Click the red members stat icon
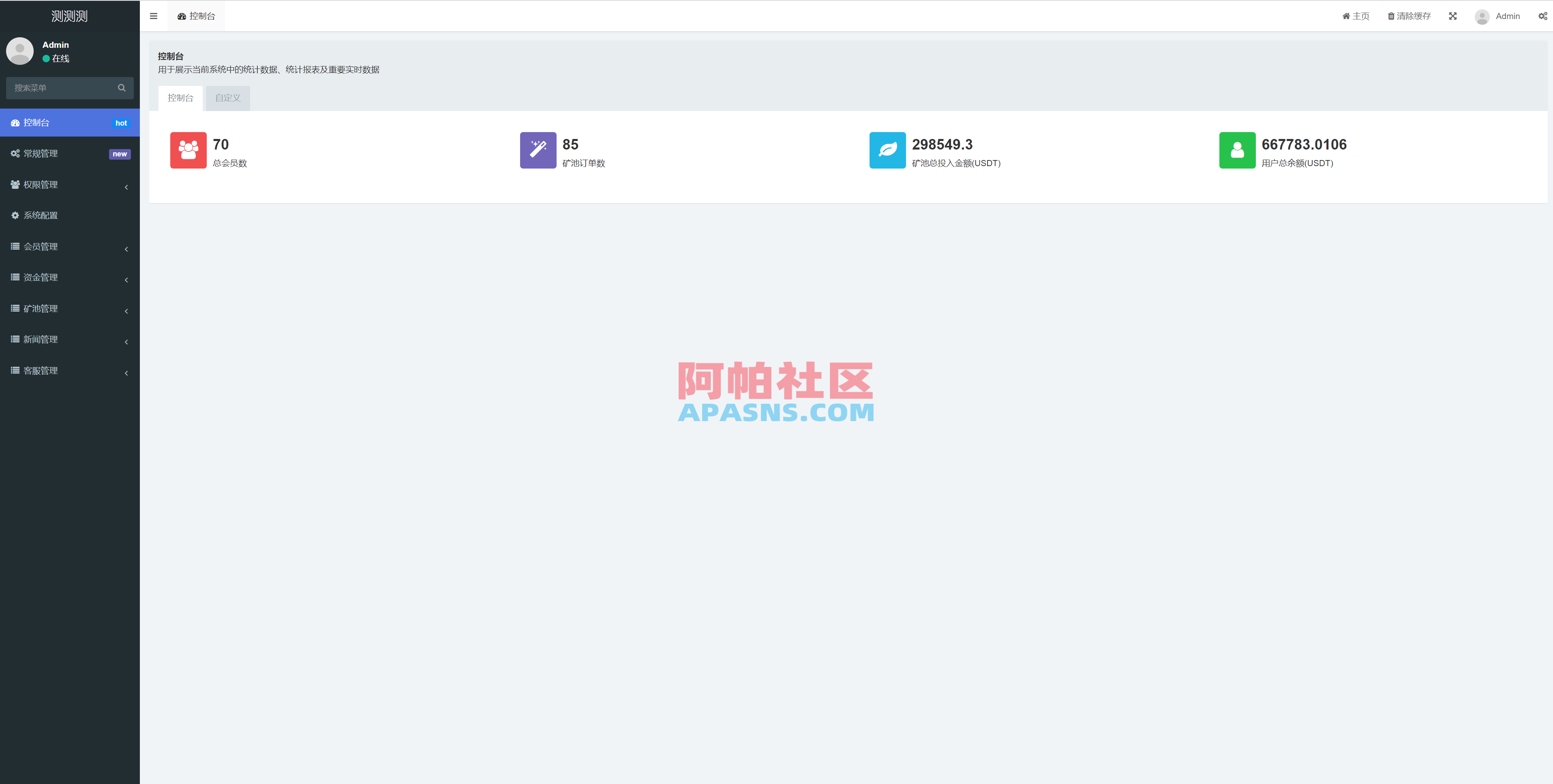 click(x=188, y=150)
